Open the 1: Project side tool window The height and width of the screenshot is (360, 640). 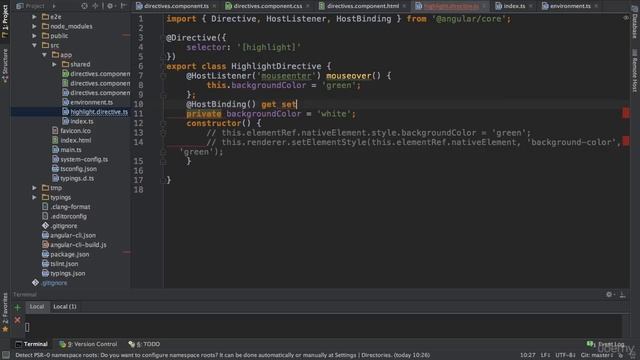(x=5, y=20)
